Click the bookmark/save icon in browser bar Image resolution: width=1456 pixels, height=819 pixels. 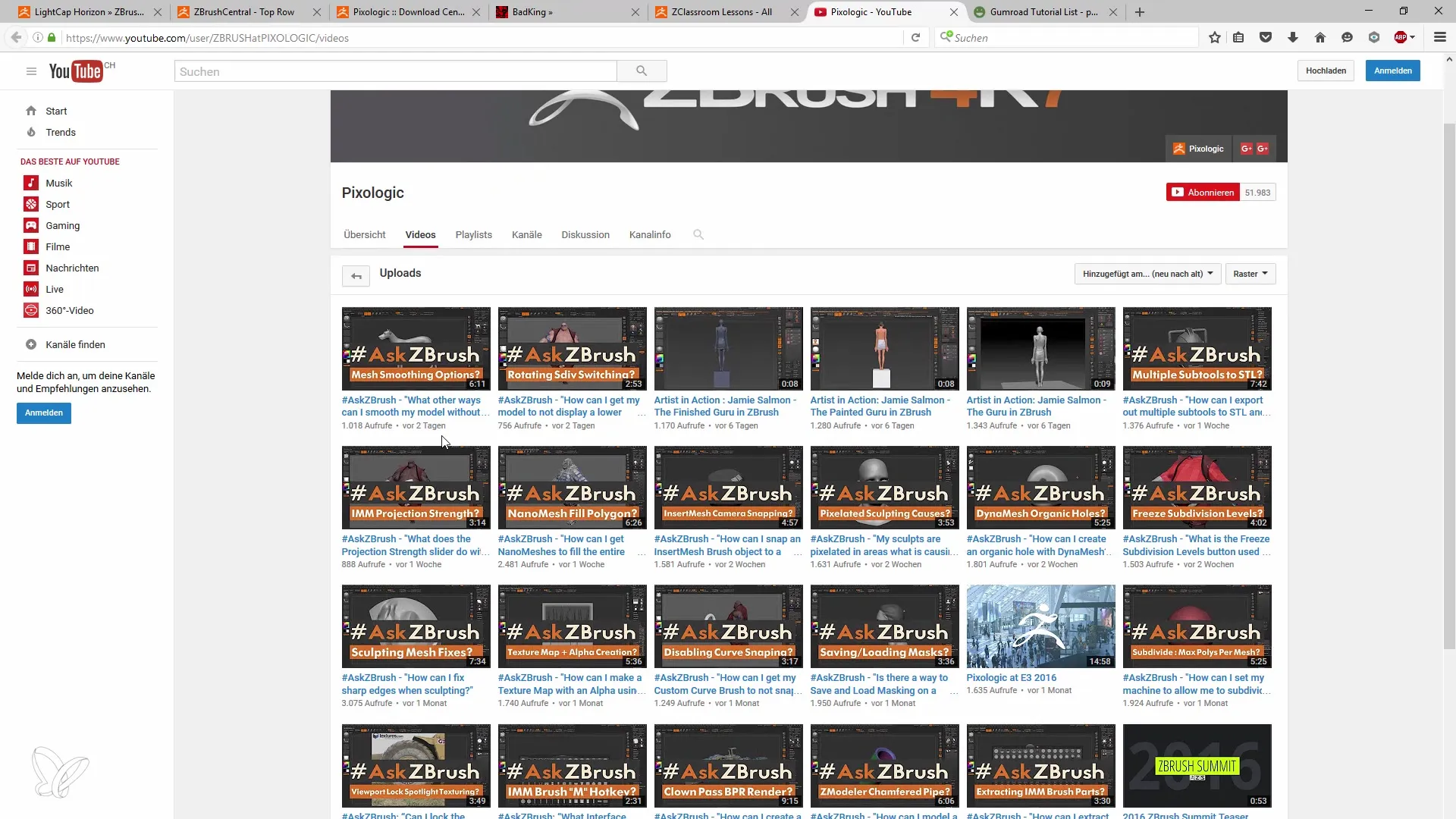tap(1214, 38)
